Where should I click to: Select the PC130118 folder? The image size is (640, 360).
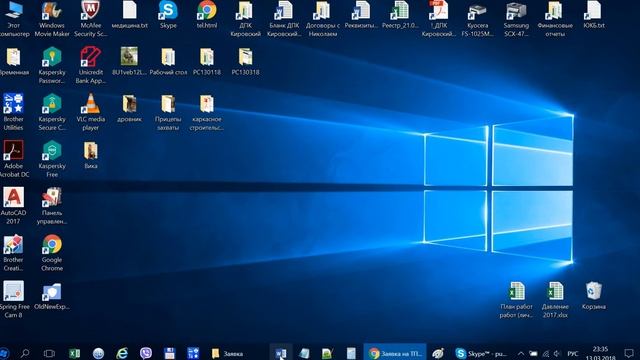pyautogui.click(x=207, y=62)
